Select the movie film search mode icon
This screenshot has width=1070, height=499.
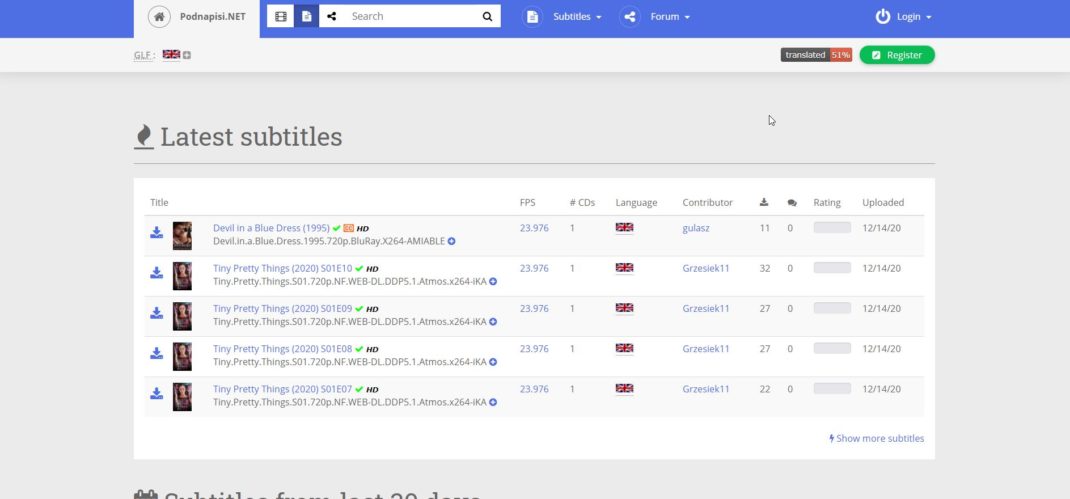coord(280,16)
